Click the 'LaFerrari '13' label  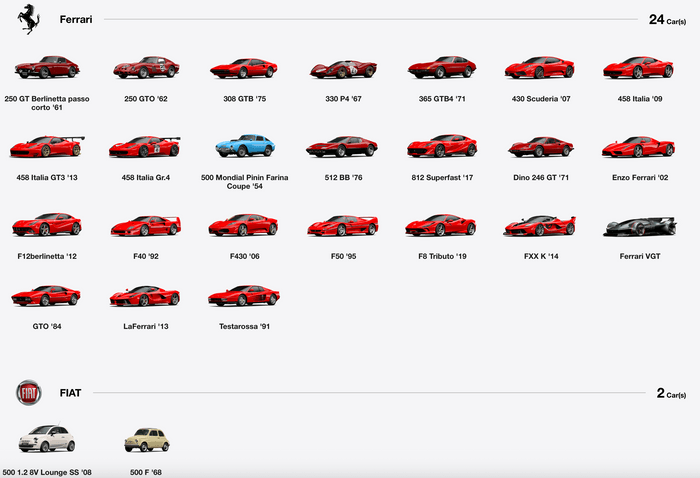146,326
